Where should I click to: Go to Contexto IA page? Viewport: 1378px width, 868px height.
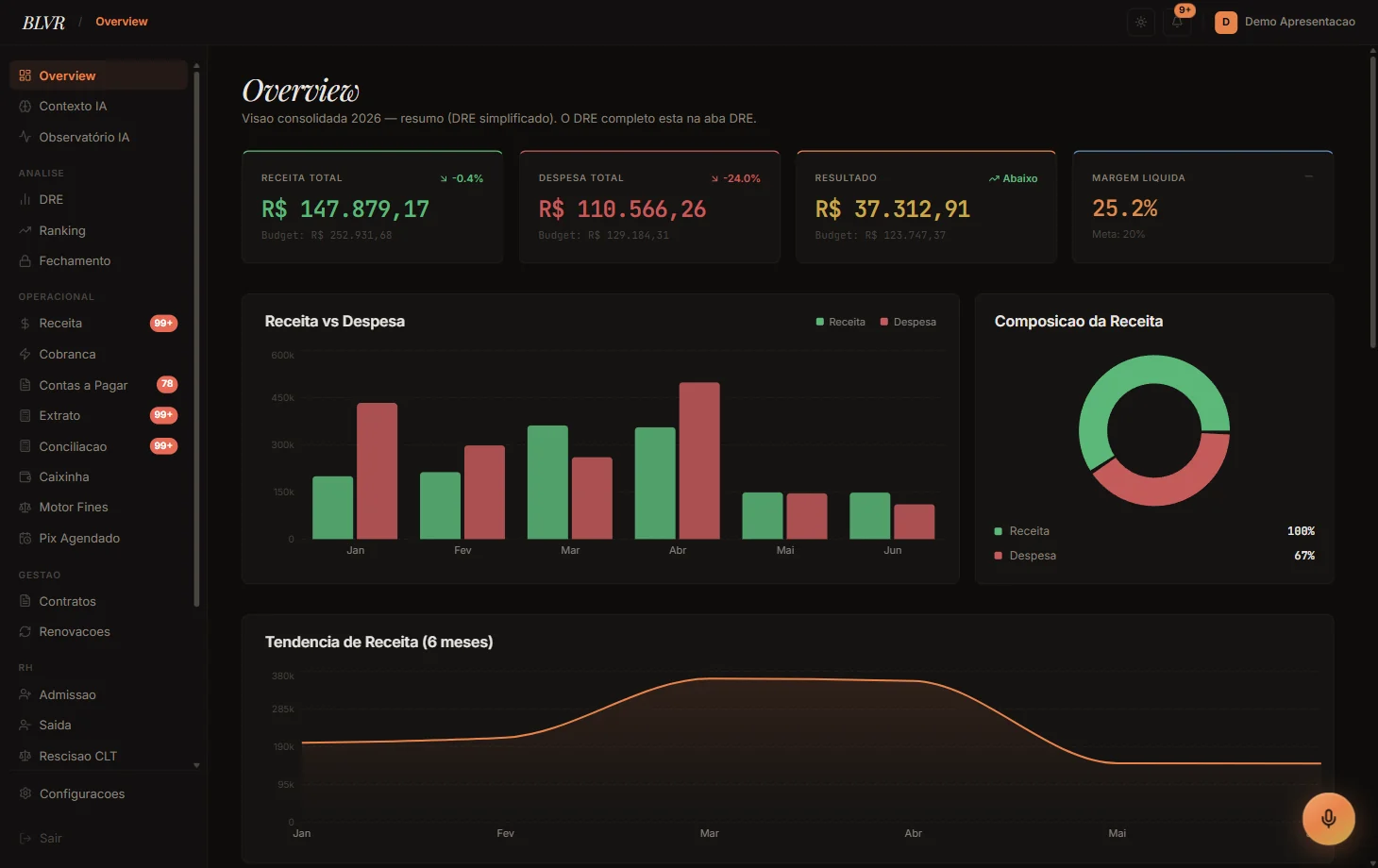tap(98, 107)
